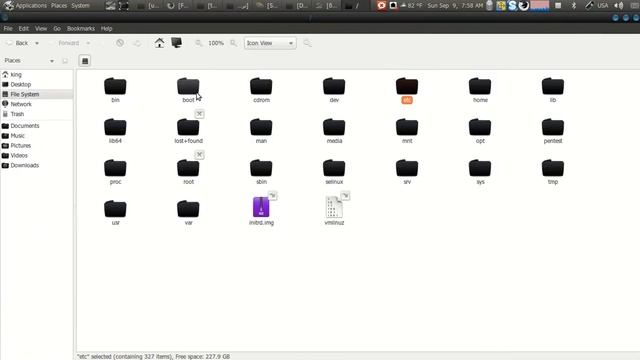Open the Icon View dropdown

tap(270, 43)
